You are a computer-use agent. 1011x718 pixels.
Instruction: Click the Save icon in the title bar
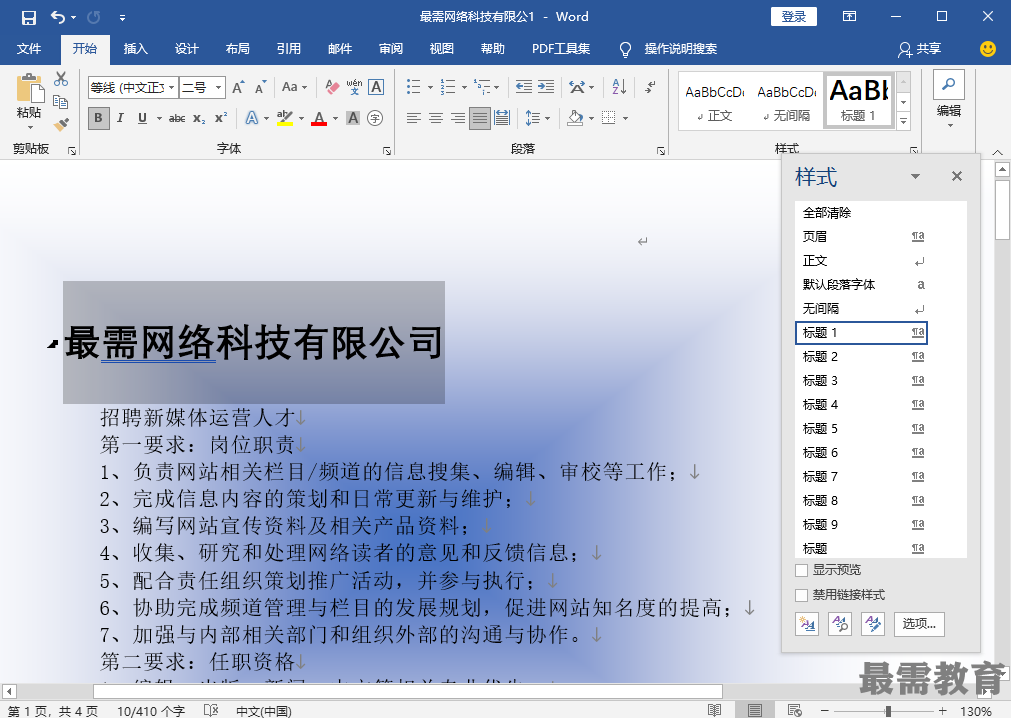29,17
